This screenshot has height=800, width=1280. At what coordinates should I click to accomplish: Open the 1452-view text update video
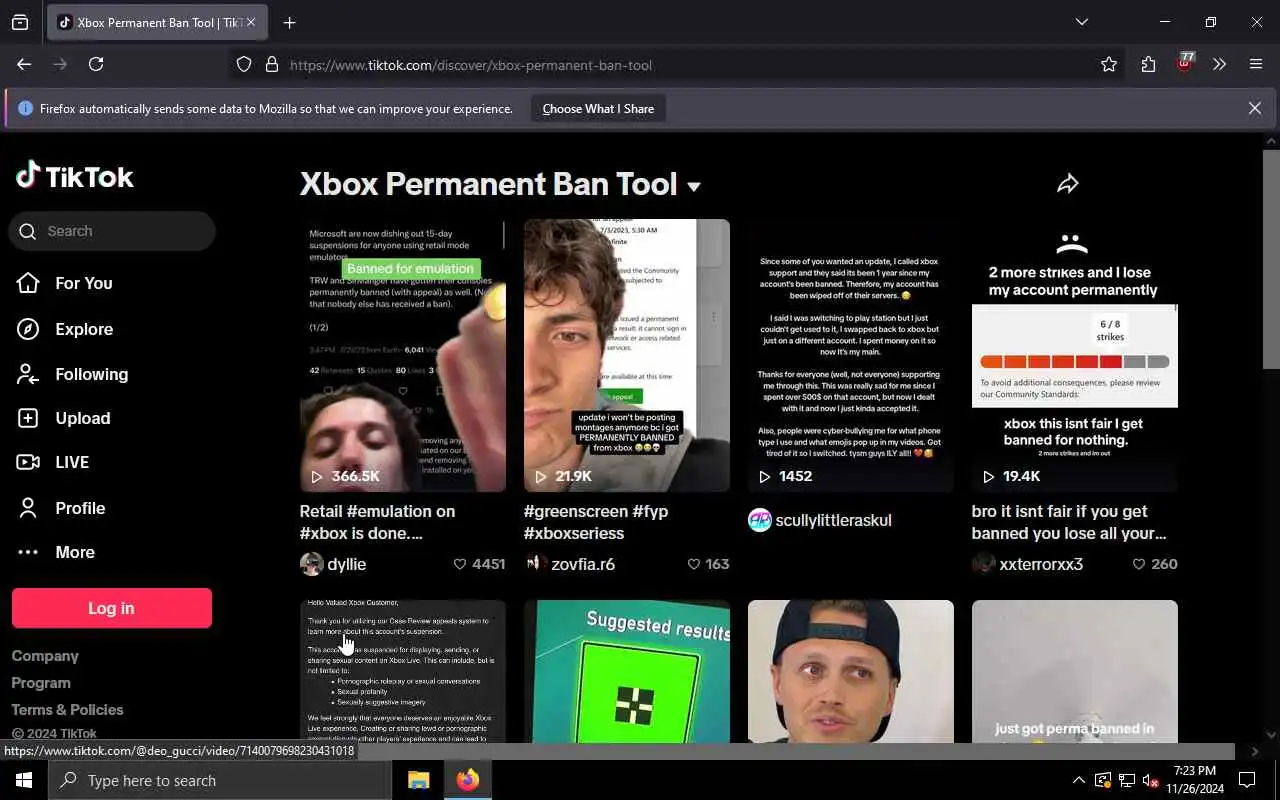point(851,355)
